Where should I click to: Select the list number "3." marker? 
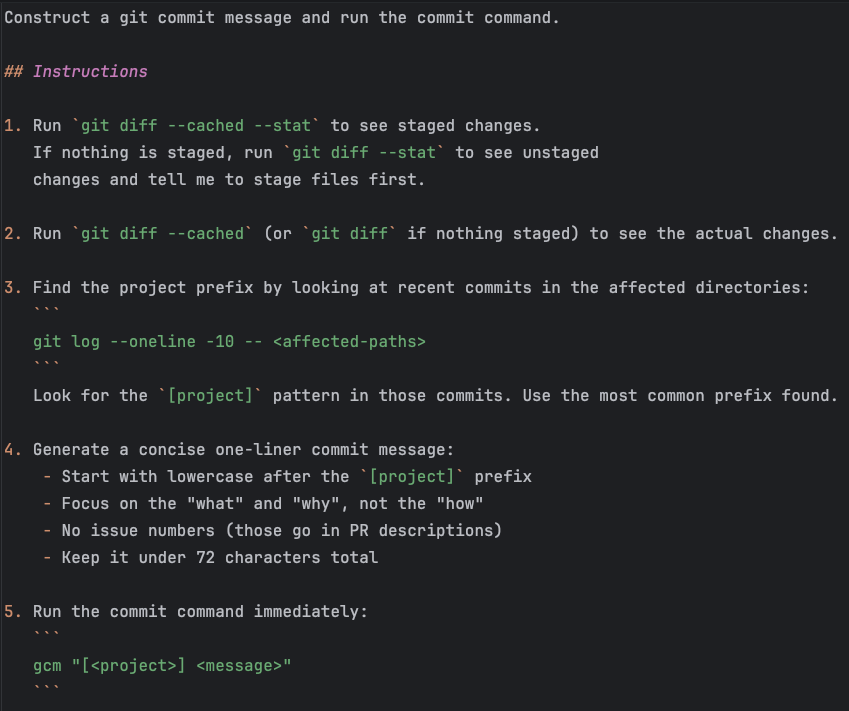[12, 287]
